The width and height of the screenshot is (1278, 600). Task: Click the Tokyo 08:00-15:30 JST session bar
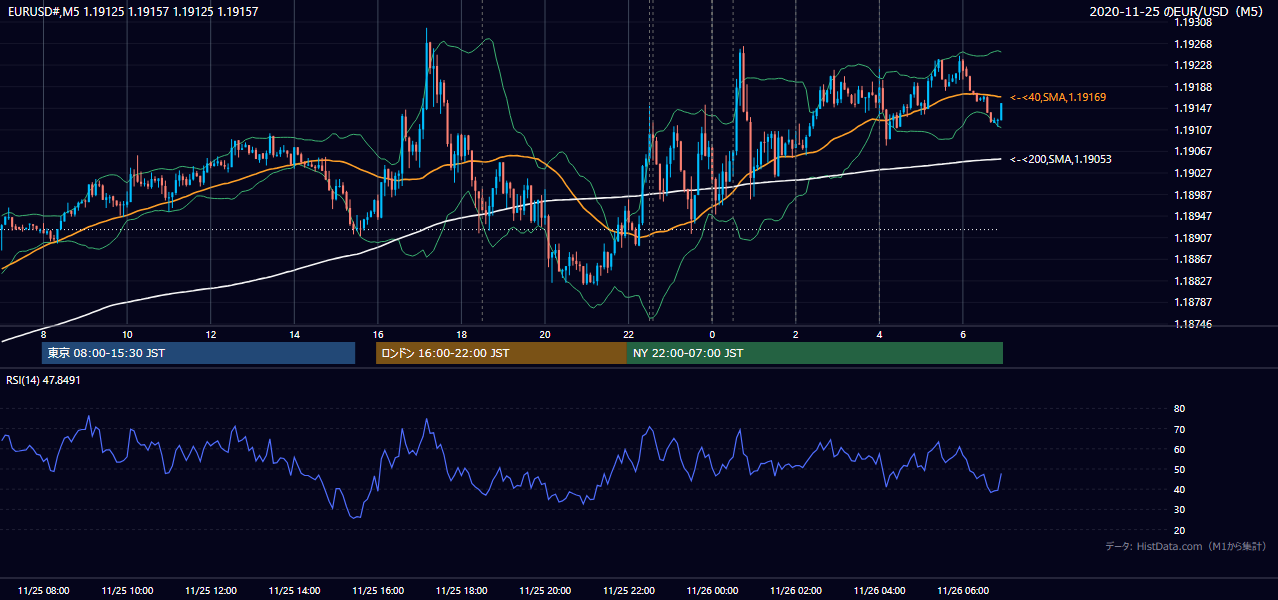click(198, 353)
